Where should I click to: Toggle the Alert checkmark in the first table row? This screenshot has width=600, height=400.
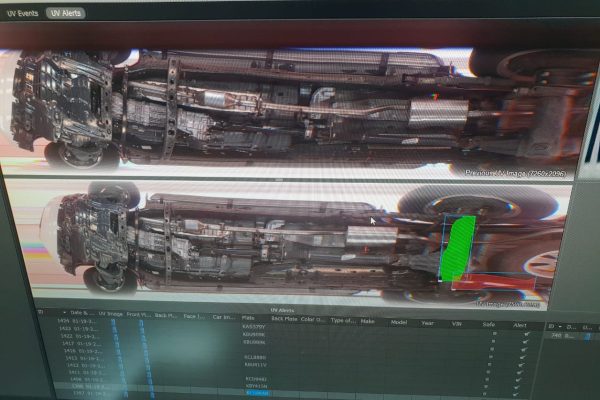point(527,334)
